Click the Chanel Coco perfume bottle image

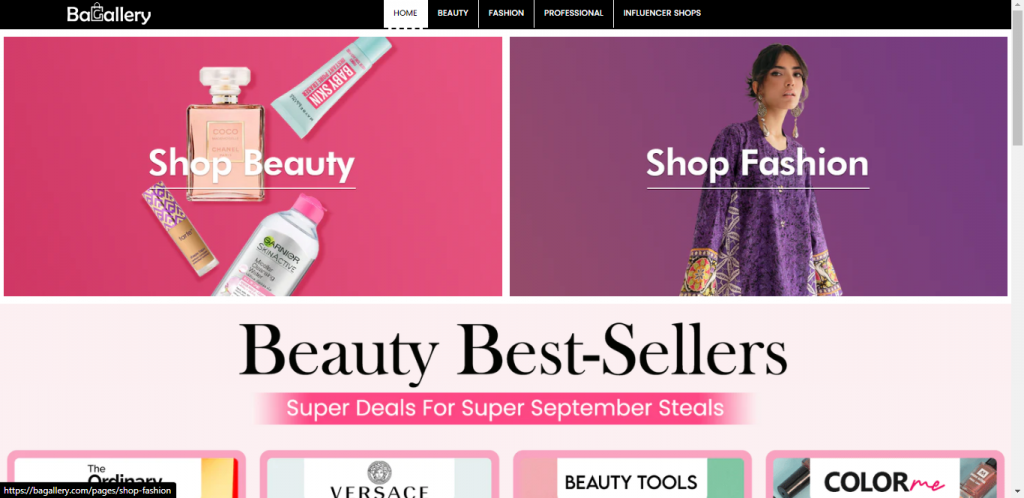click(x=225, y=134)
